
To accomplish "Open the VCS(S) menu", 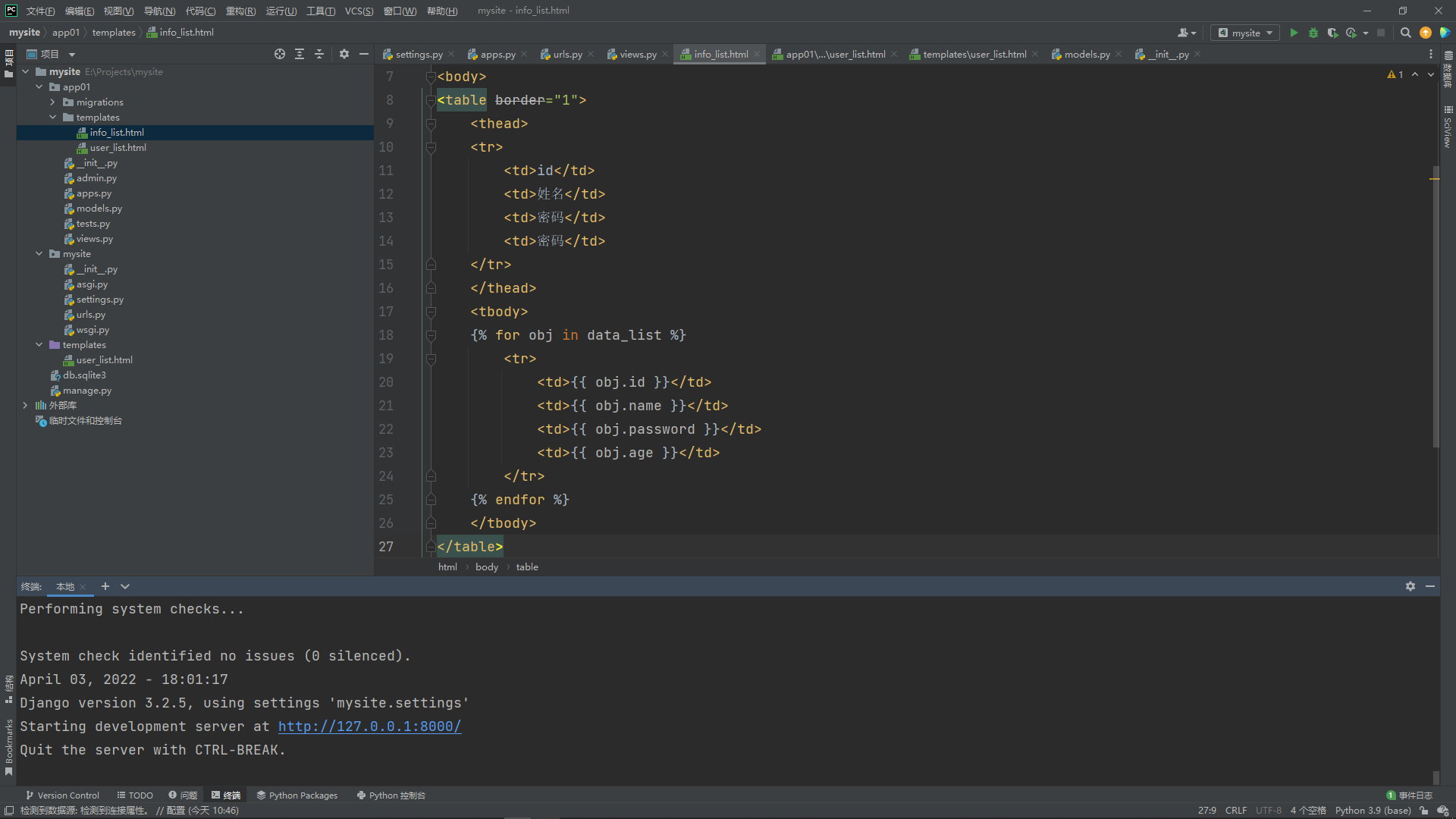I will [x=359, y=11].
